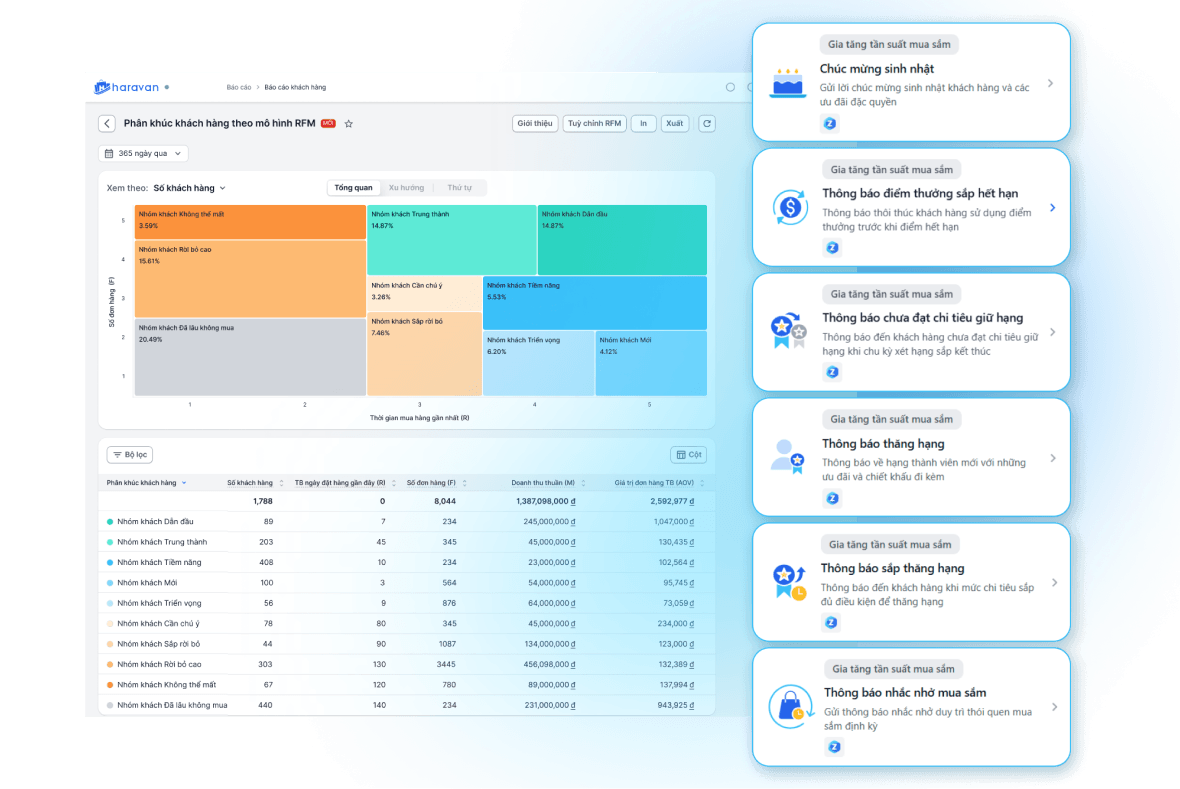Click Zalo icon under Thông báo thăng hạng
Screen dimensions: 1180x789
[x=832, y=498]
